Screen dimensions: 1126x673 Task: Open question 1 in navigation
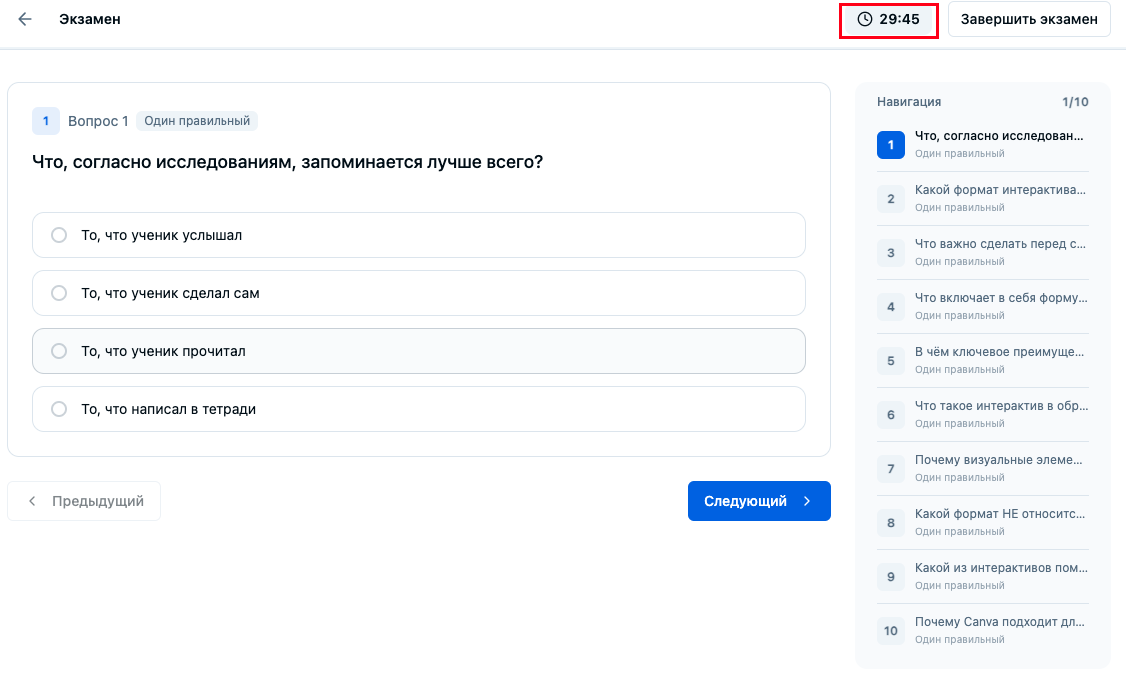(982, 144)
